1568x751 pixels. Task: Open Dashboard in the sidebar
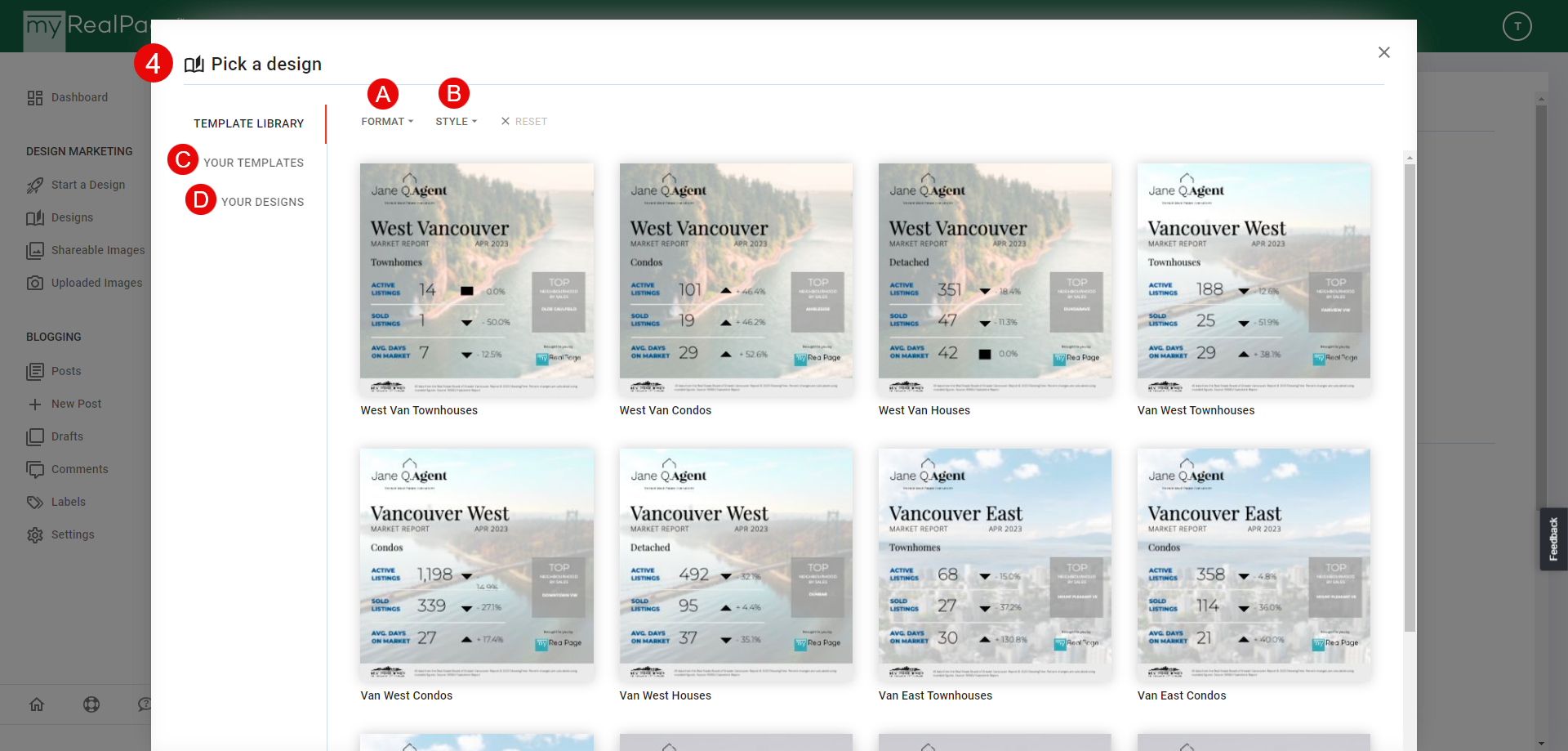[79, 97]
